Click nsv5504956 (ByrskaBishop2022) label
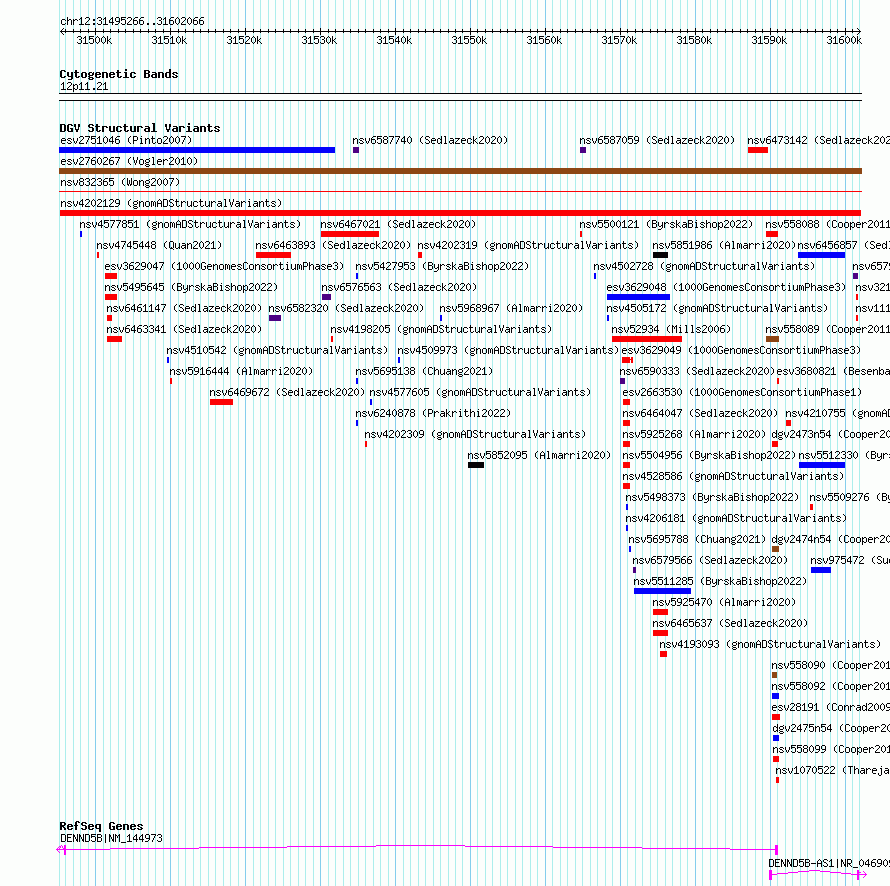The width and height of the screenshot is (890, 886). tap(709, 455)
